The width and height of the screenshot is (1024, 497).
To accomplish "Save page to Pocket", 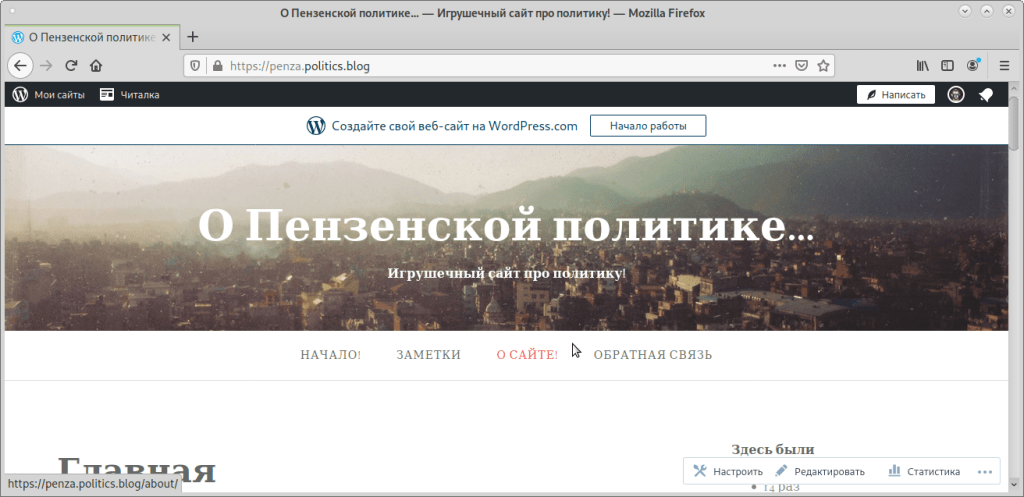I will (802, 66).
